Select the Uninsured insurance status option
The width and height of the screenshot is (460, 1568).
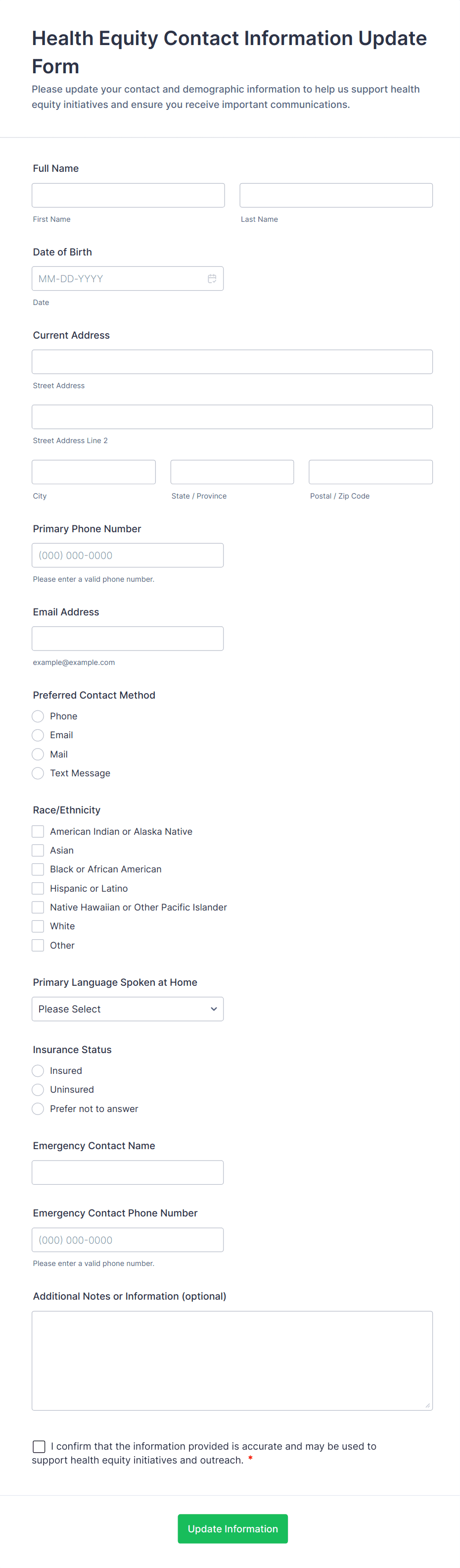pyautogui.click(x=38, y=1090)
